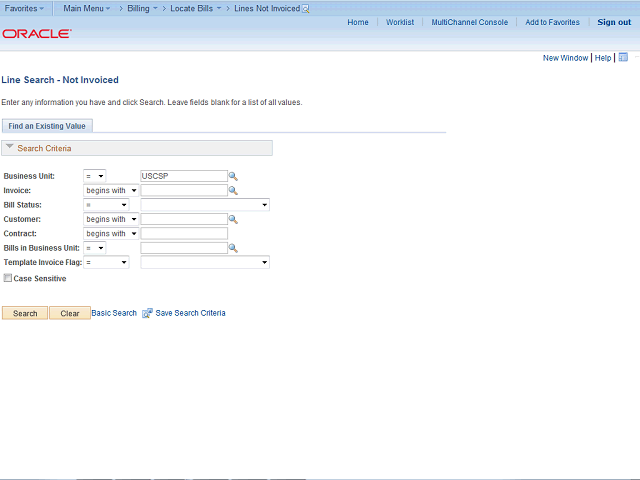Switch to Basic Search
640x480 pixels.
point(114,313)
